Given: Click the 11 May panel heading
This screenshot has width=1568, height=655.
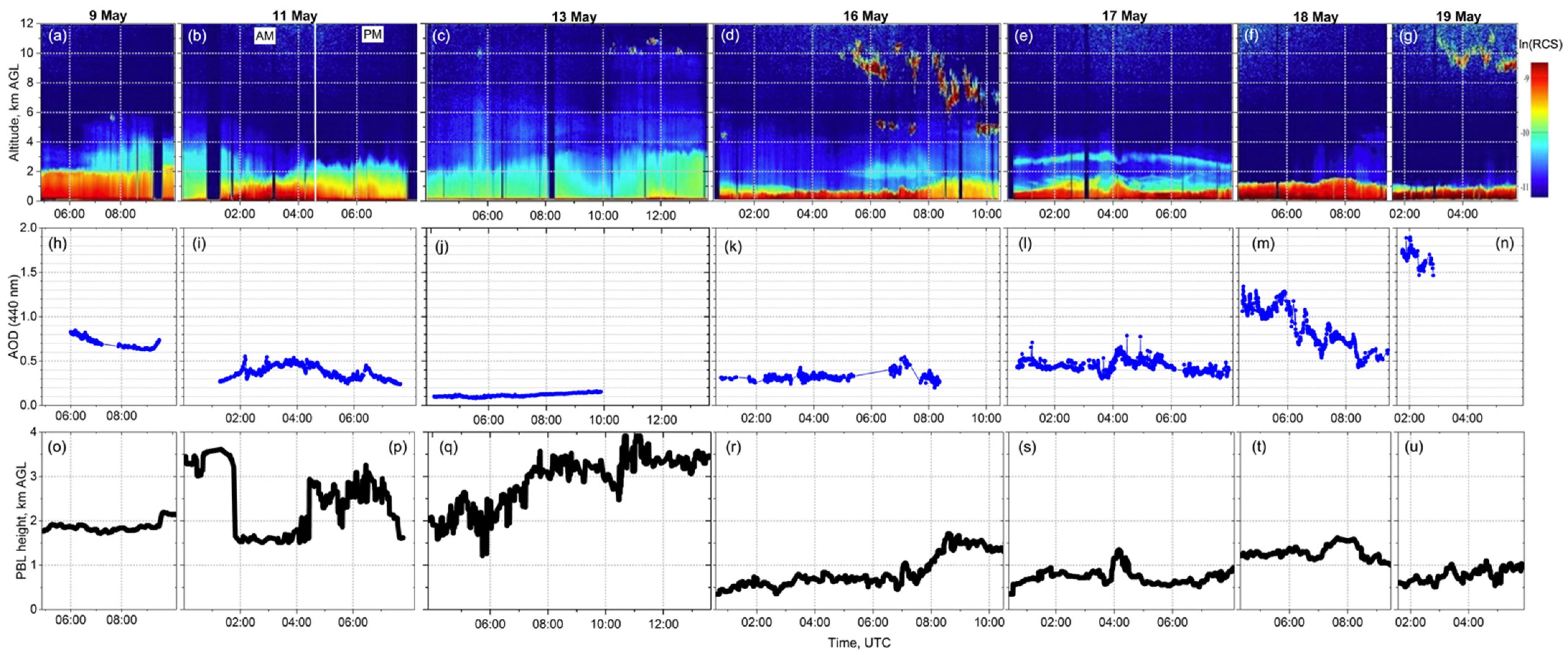Looking at the screenshot, I should pos(295,16).
